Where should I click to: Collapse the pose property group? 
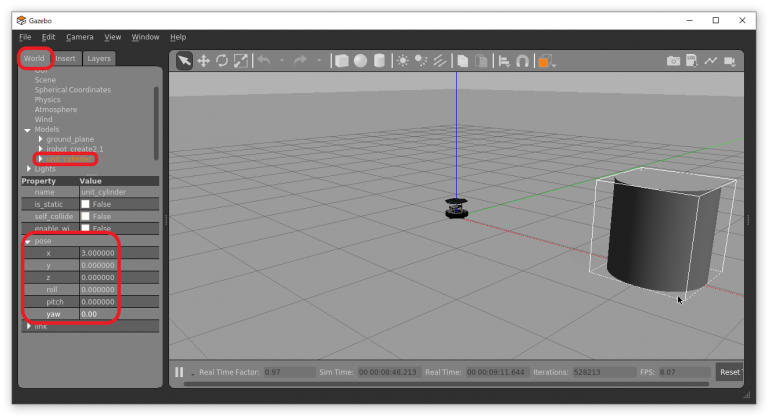tap(28, 241)
